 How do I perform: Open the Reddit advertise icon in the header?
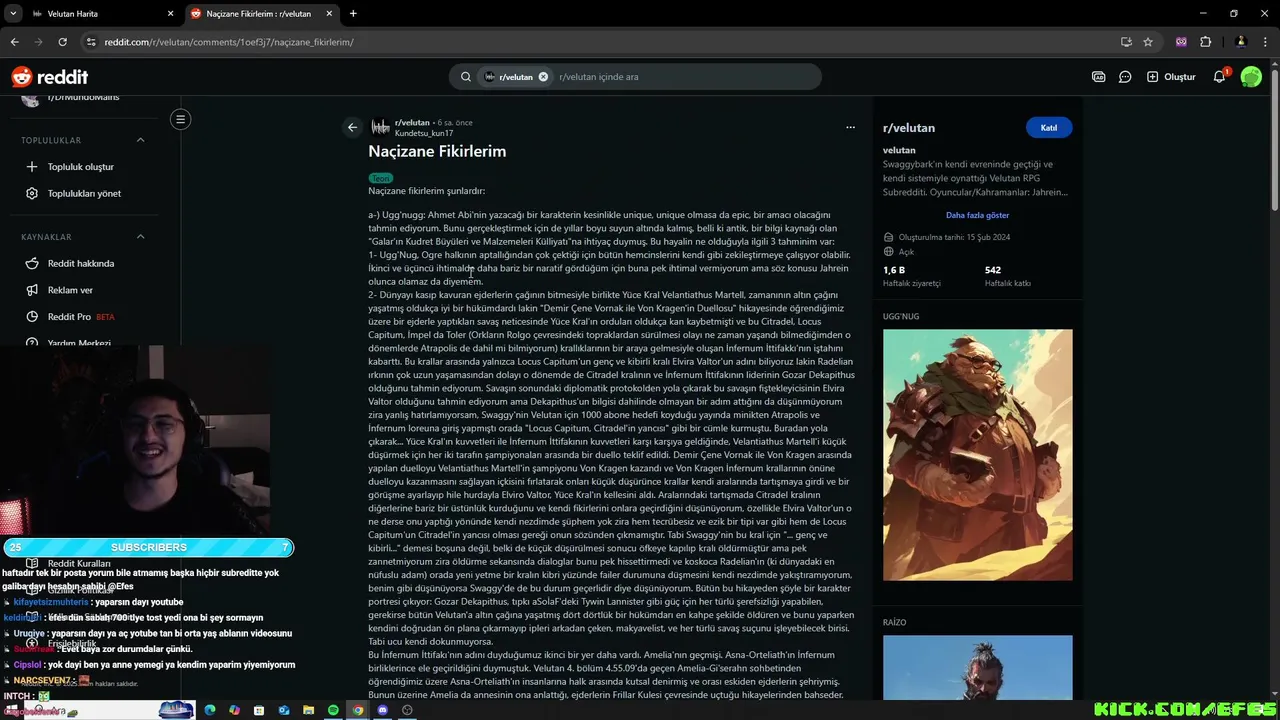coord(1099,77)
